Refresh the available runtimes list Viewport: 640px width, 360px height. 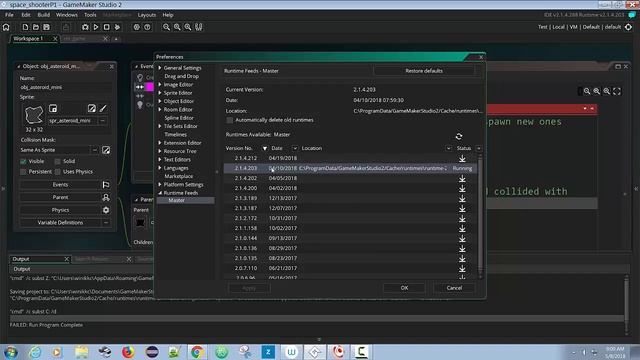click(x=459, y=136)
